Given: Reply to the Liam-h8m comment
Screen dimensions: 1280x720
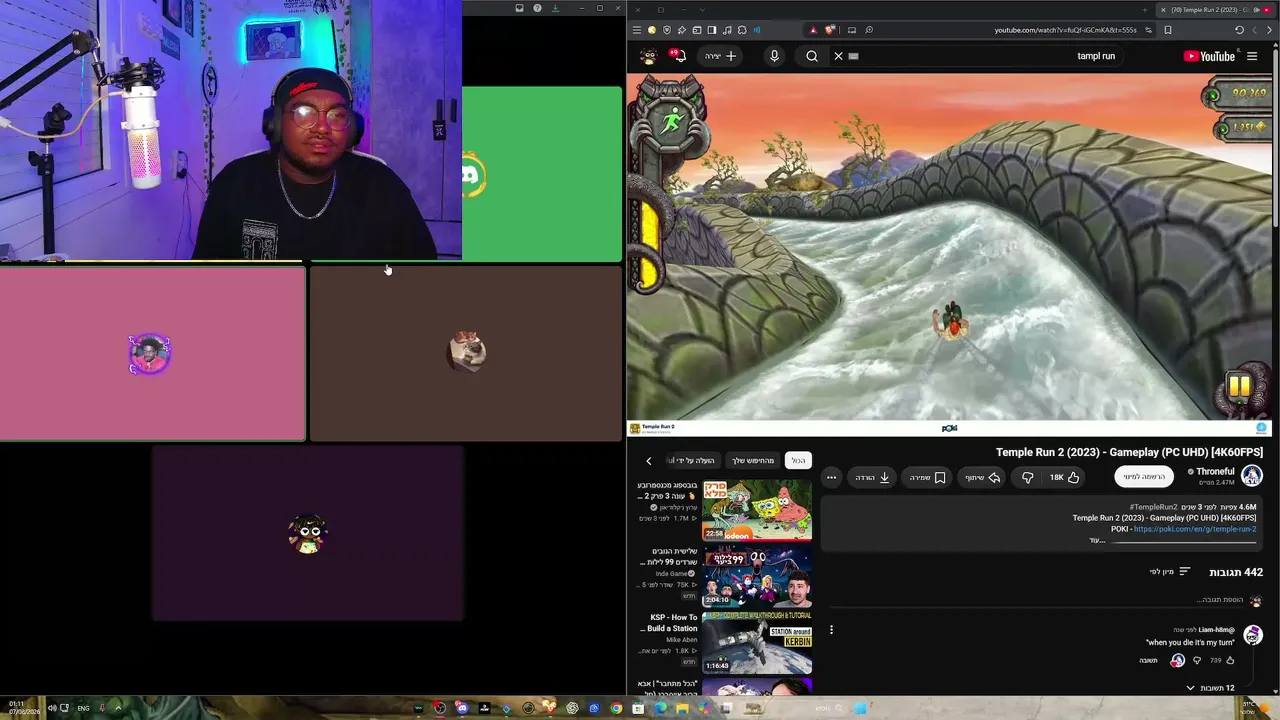Looking at the screenshot, I should point(1148,660).
